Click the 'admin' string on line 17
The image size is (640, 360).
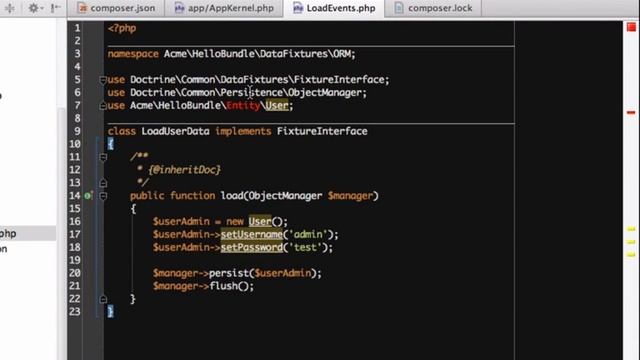click(308, 235)
